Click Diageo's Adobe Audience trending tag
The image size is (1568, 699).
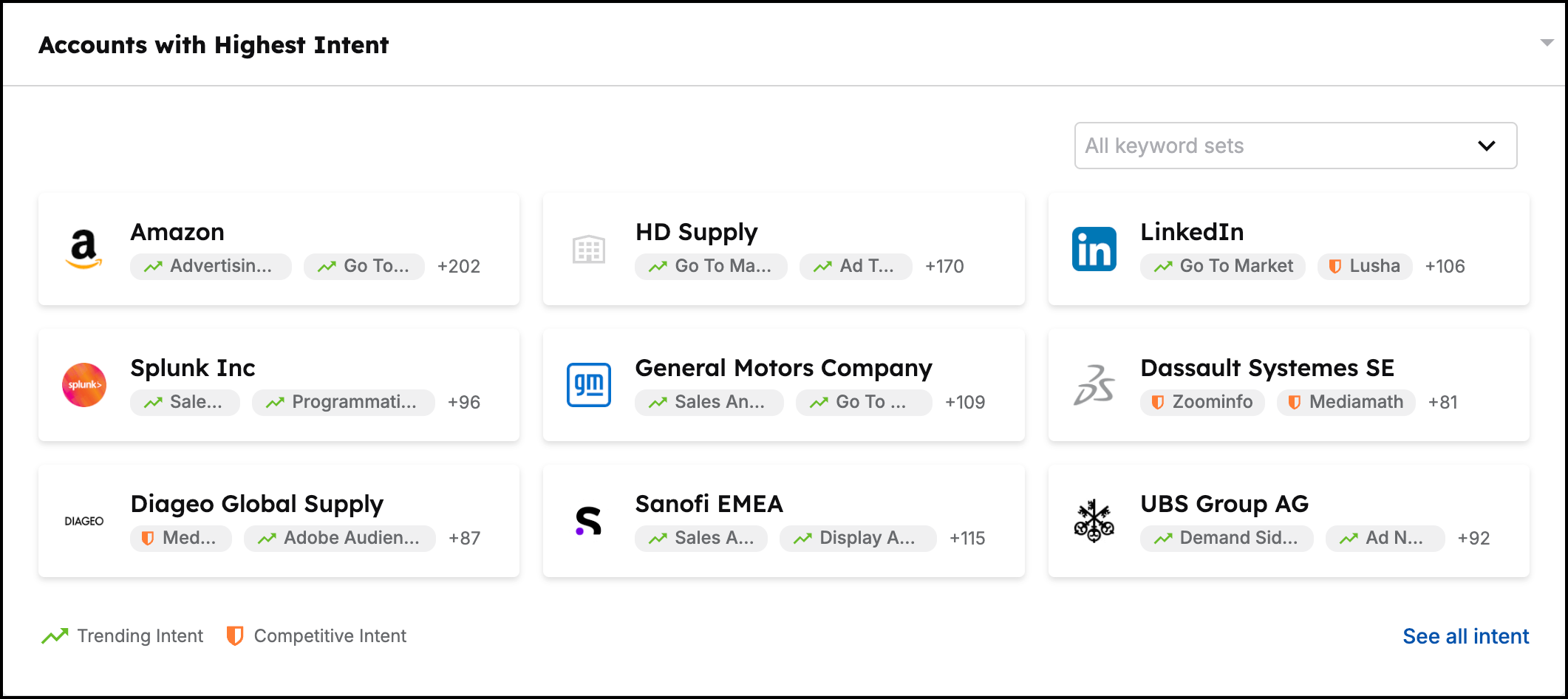tap(340, 539)
